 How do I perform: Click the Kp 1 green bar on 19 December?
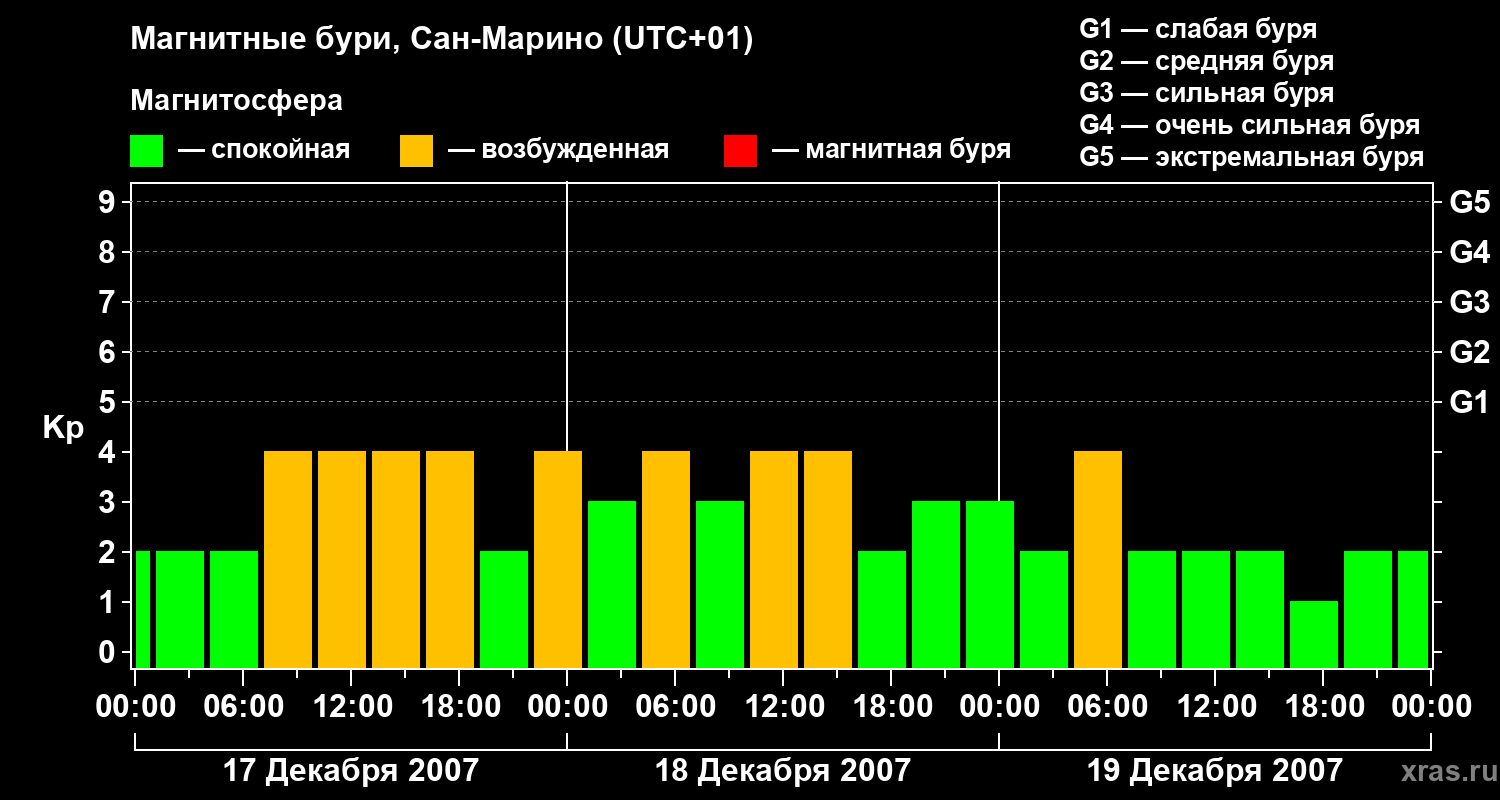(1314, 634)
